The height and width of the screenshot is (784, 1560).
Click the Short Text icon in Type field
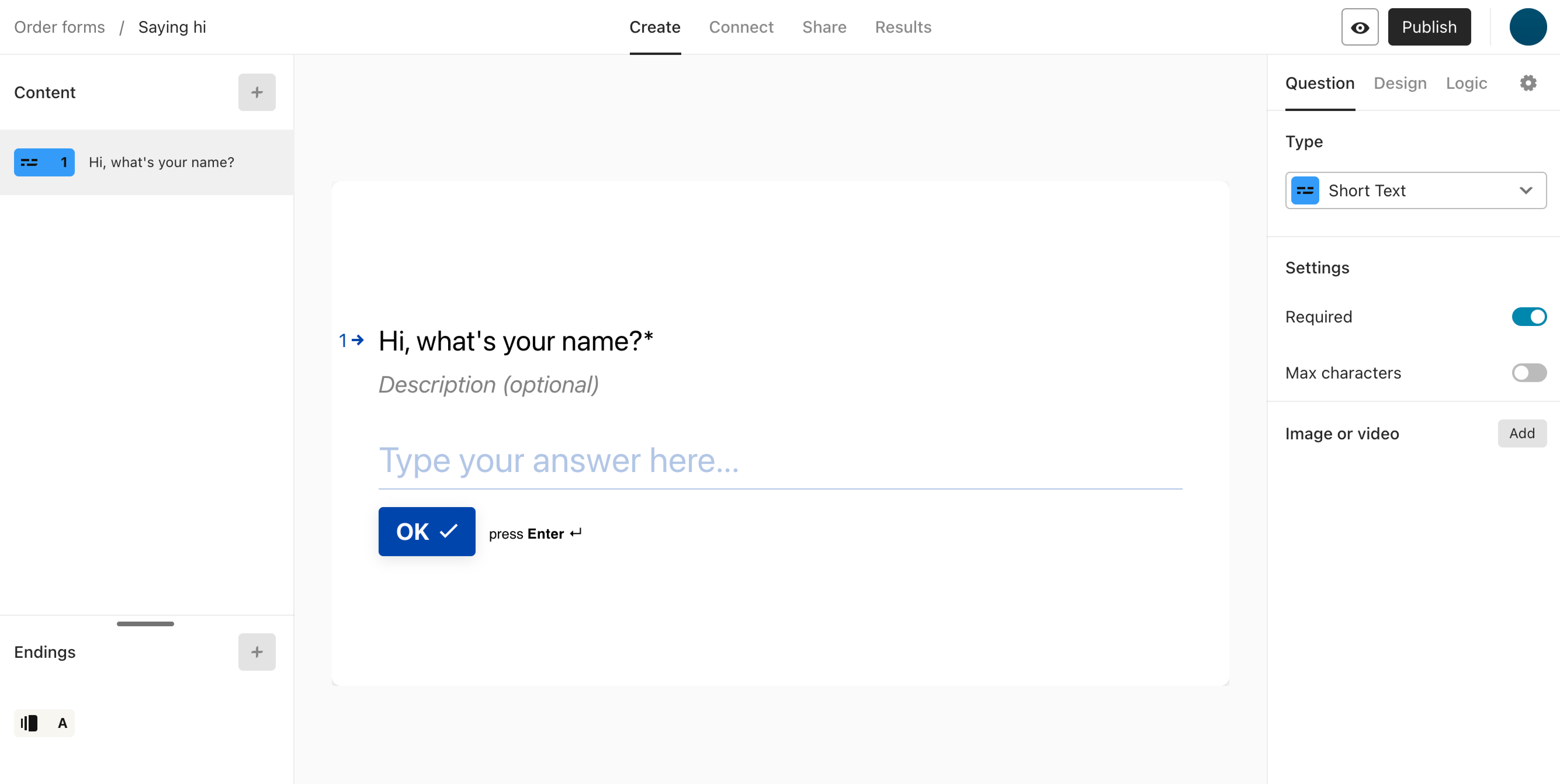click(x=1305, y=191)
